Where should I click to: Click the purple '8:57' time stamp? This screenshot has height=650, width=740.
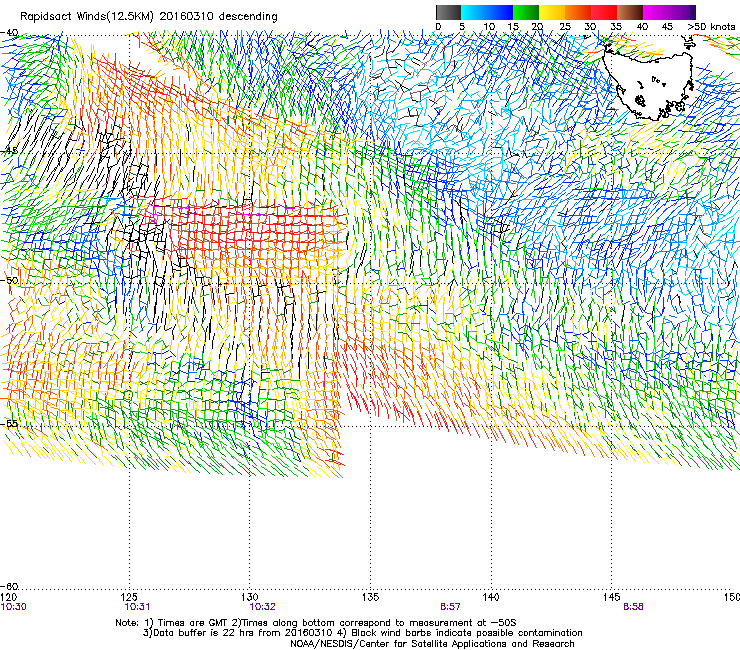[450, 607]
